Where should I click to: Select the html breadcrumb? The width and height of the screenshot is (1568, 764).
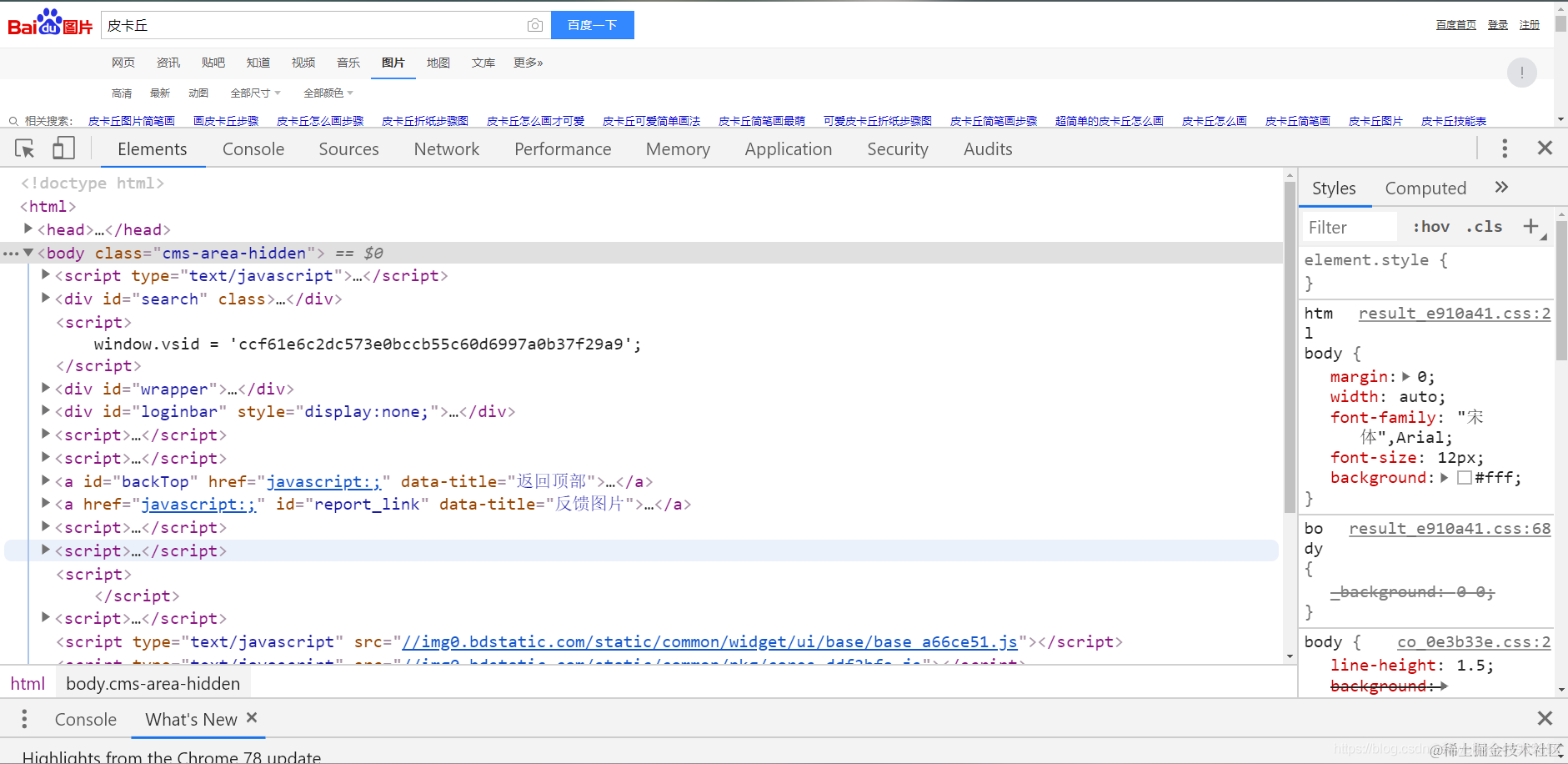point(28,684)
